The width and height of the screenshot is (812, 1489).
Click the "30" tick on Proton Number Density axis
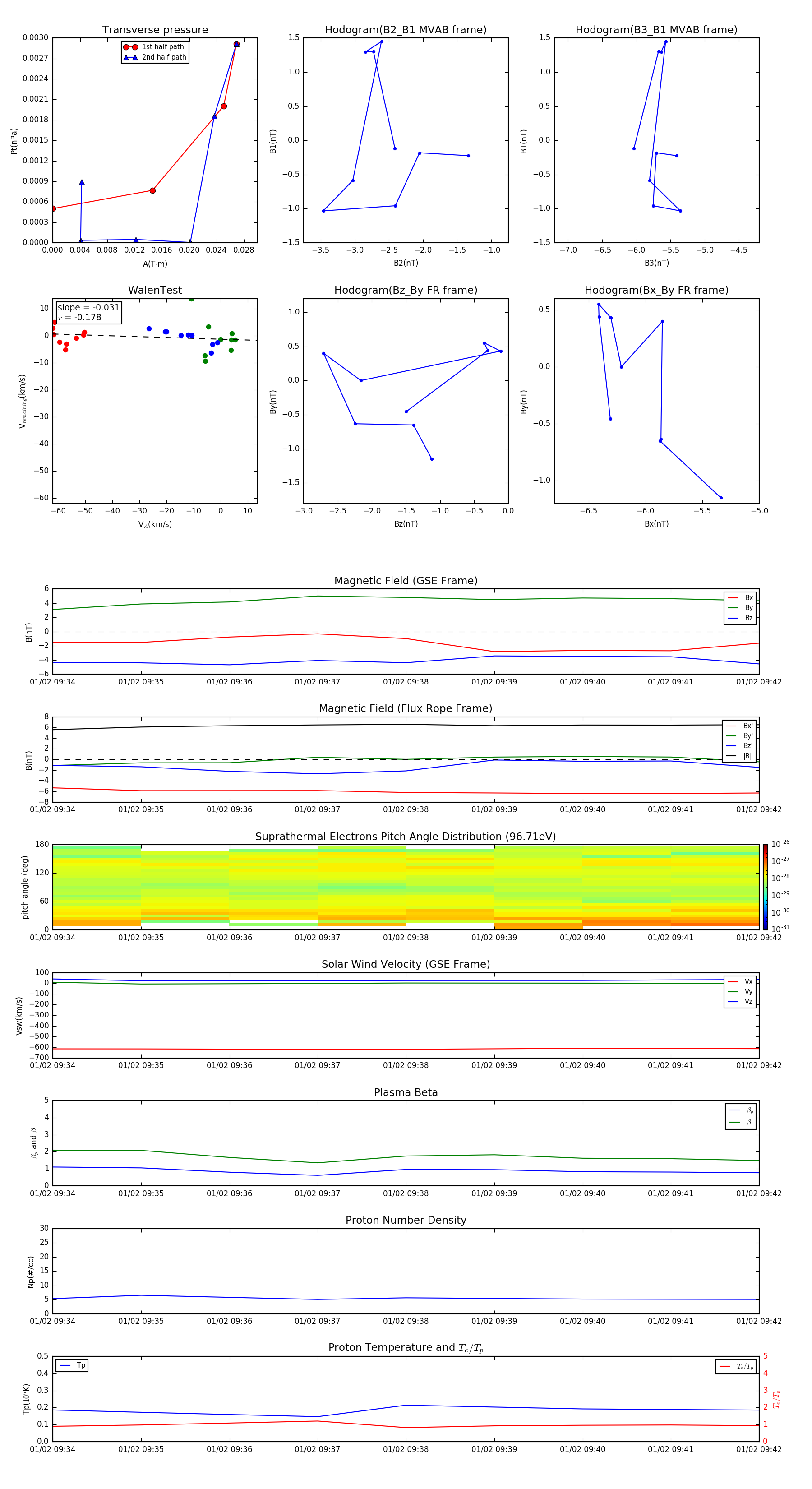[45, 1228]
